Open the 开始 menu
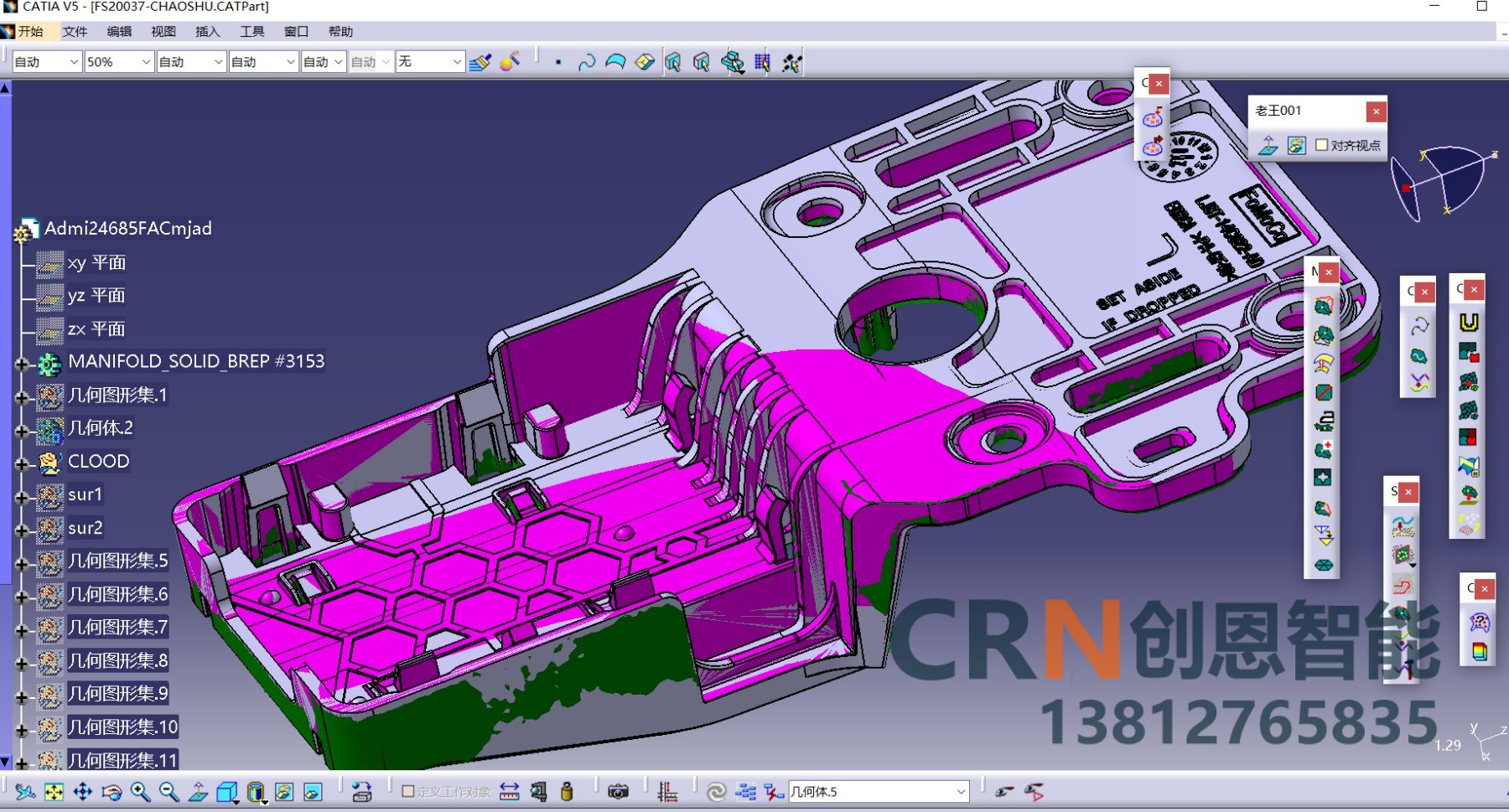1509x812 pixels. [30, 32]
